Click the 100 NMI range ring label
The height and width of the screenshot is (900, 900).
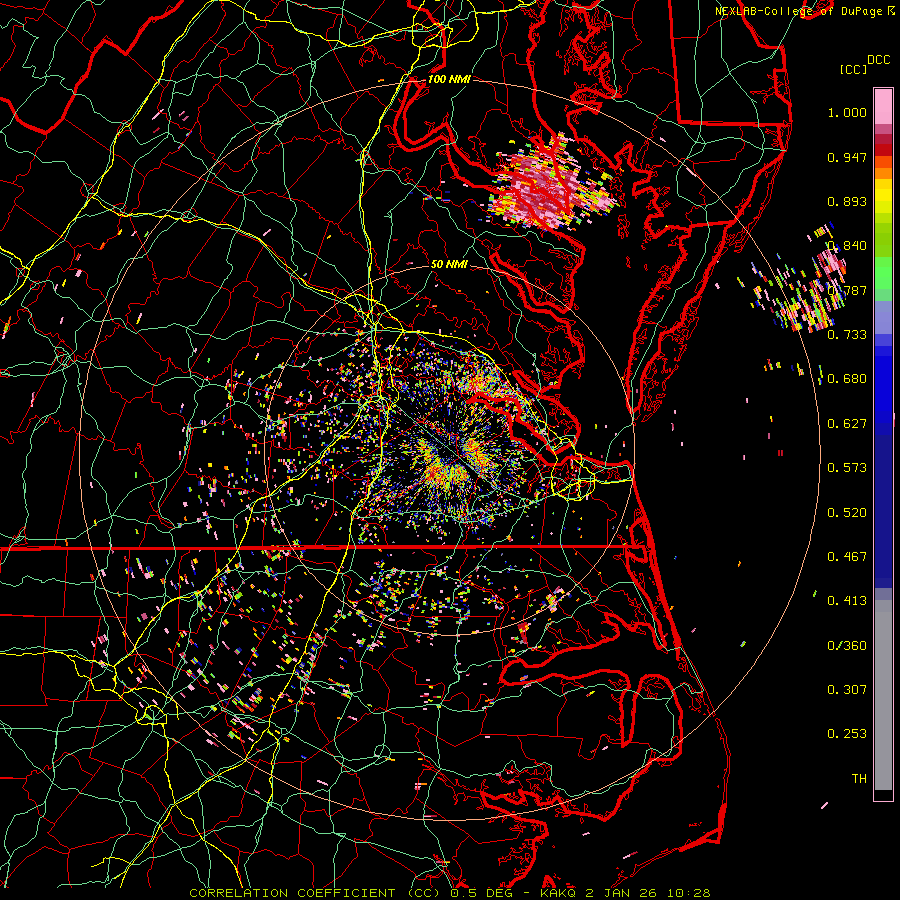click(449, 79)
